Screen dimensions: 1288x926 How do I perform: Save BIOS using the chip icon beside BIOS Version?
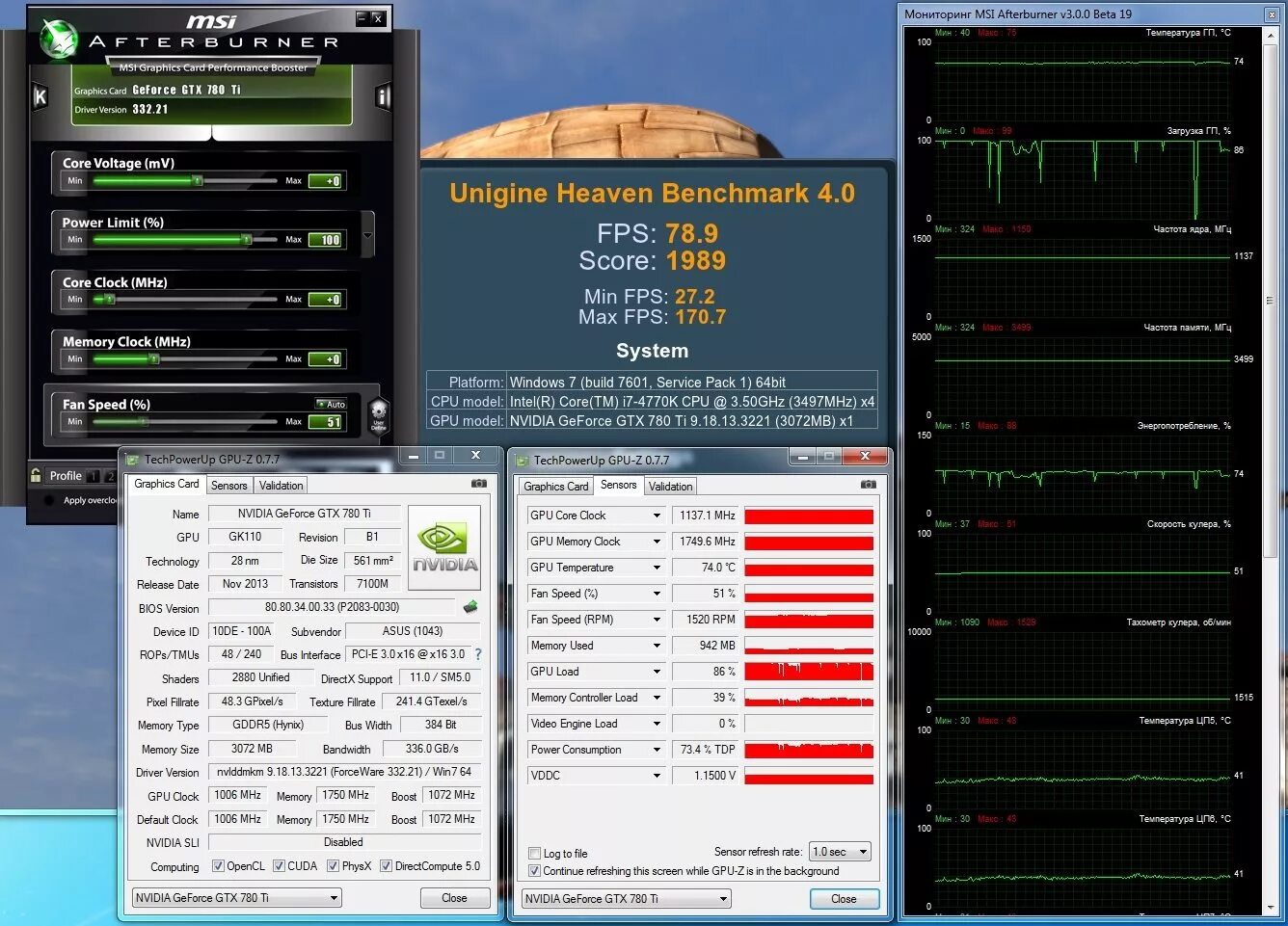(x=470, y=607)
